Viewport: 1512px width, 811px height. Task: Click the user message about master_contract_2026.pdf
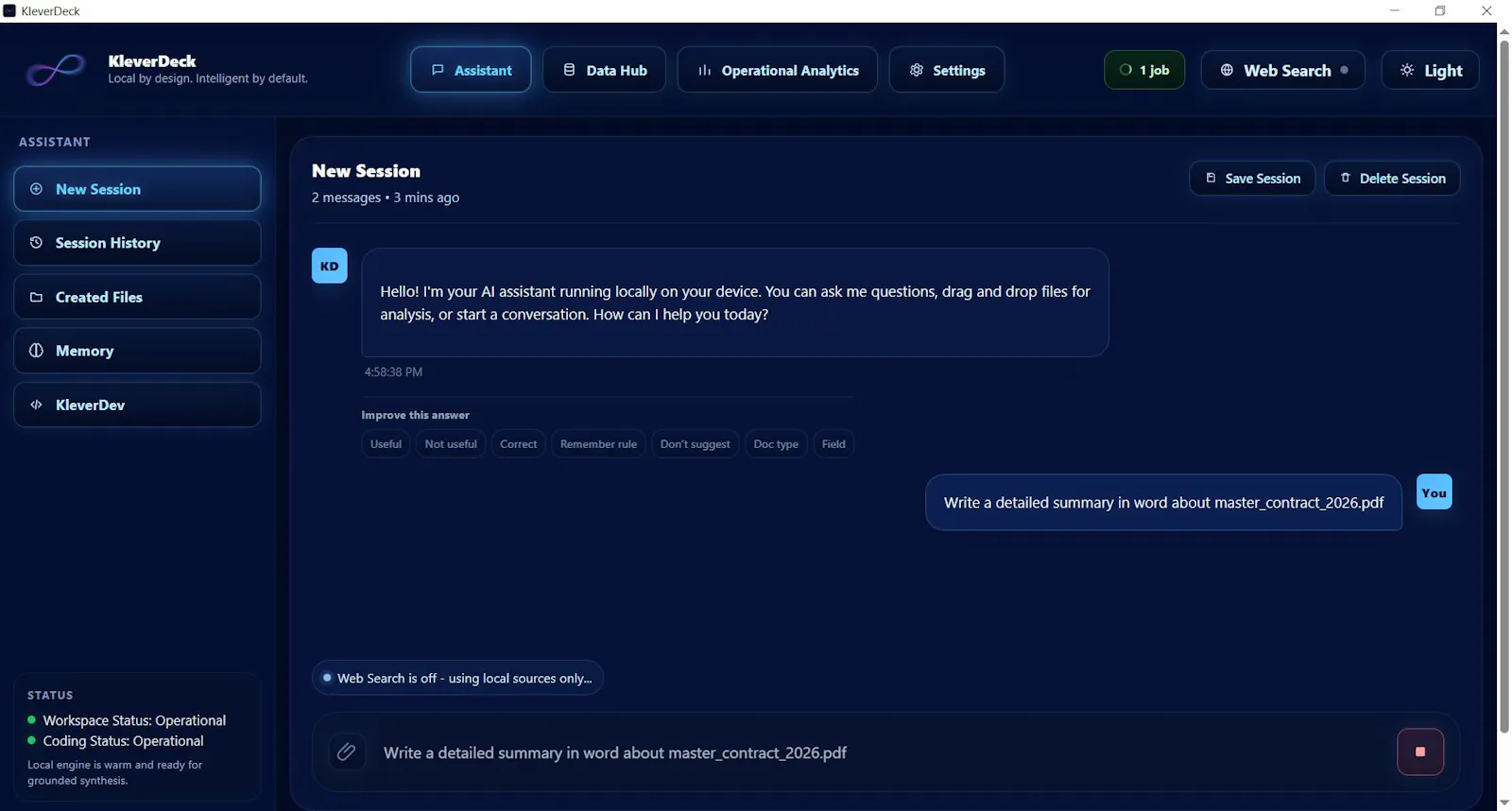1163,503
